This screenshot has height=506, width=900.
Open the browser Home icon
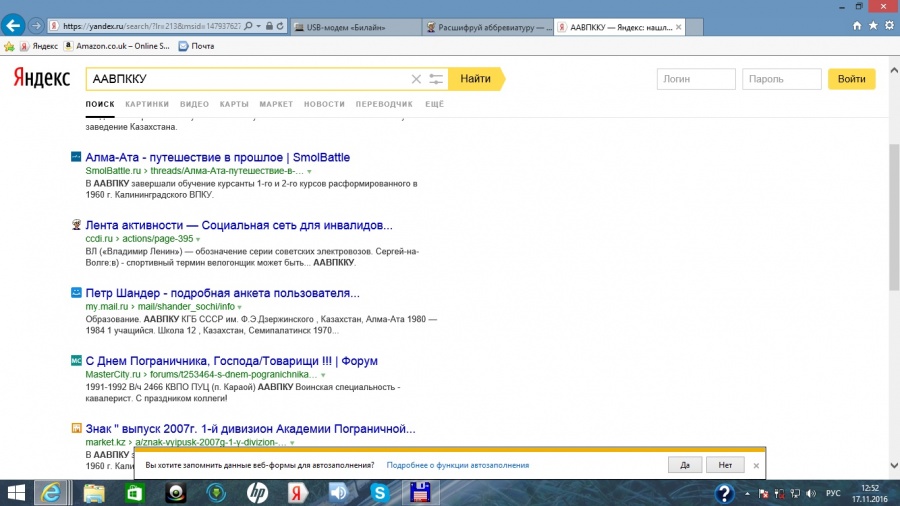857,26
